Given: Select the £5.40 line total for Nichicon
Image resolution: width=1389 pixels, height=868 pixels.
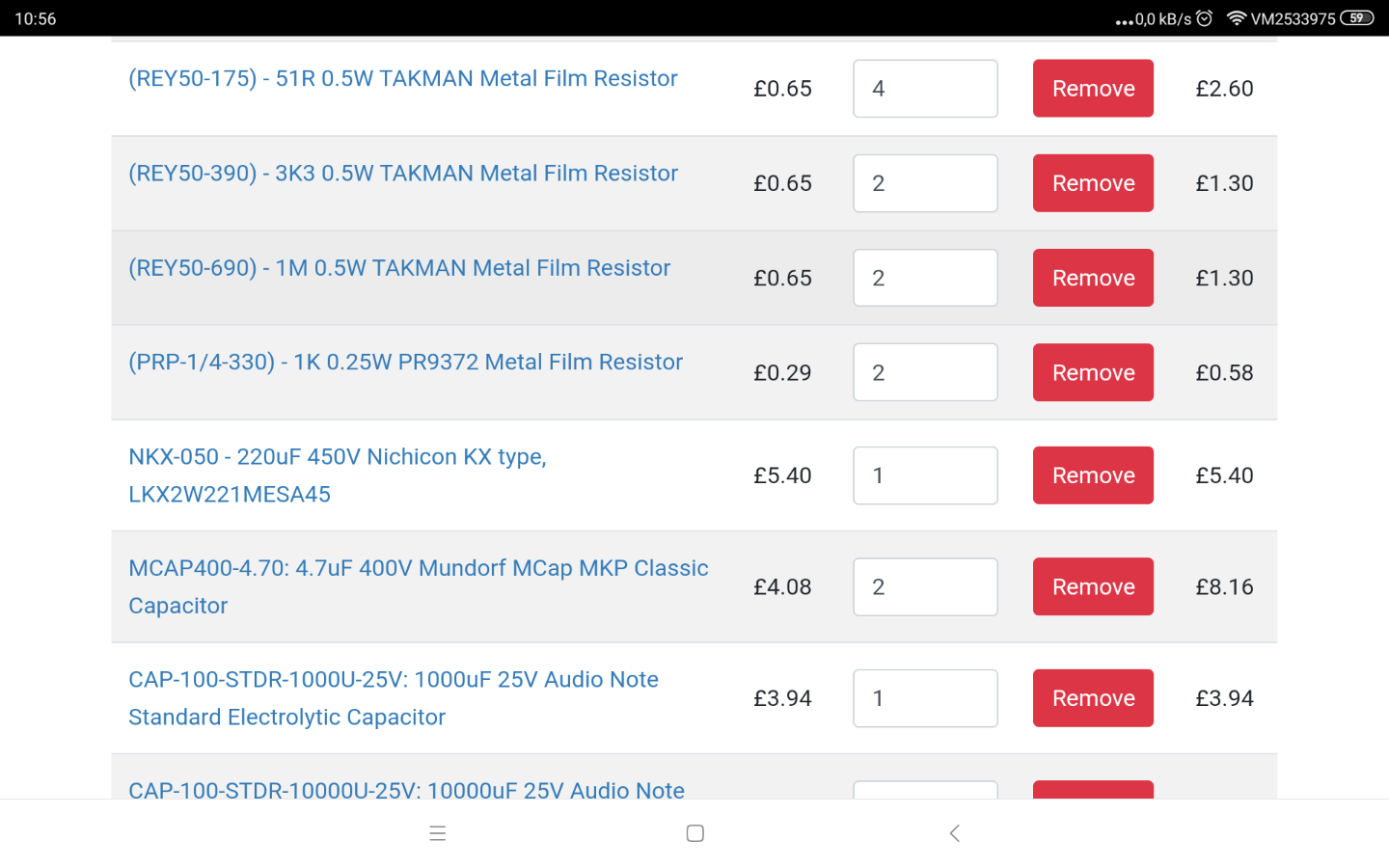Looking at the screenshot, I should 1224,475.
